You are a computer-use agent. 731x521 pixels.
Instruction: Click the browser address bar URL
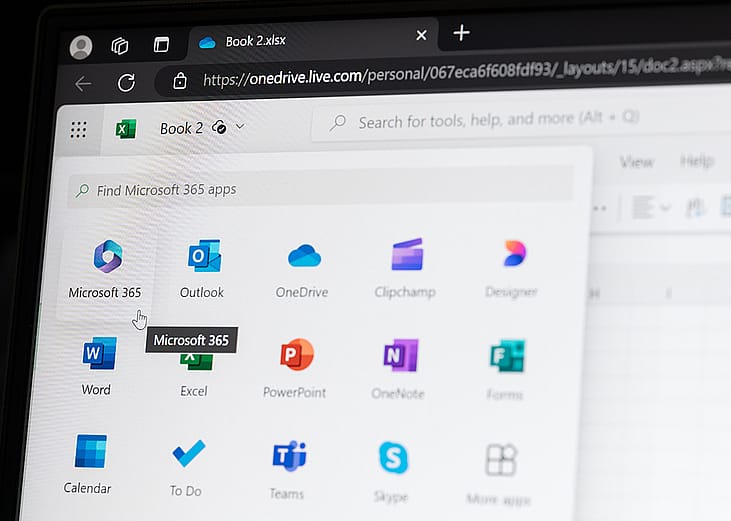(466, 74)
